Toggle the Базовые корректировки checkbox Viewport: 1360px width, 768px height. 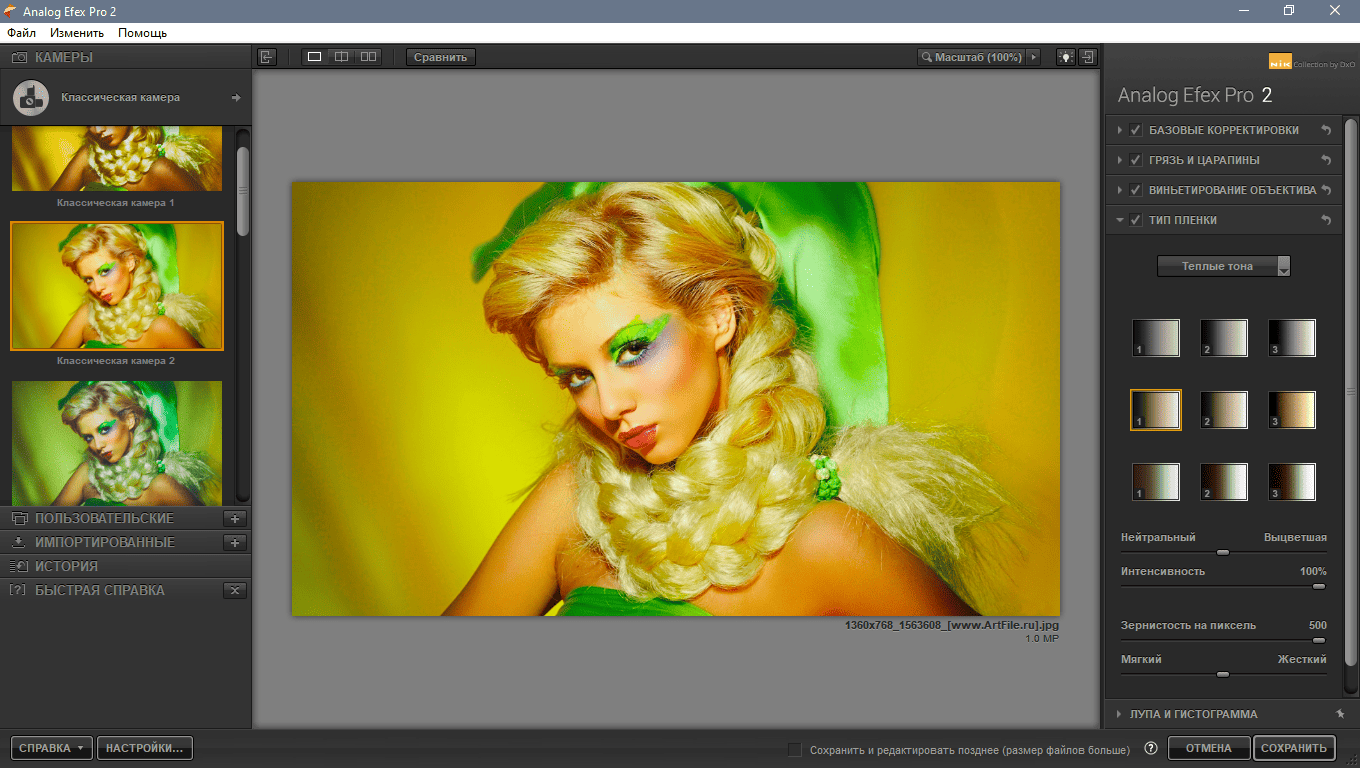click(x=1136, y=130)
